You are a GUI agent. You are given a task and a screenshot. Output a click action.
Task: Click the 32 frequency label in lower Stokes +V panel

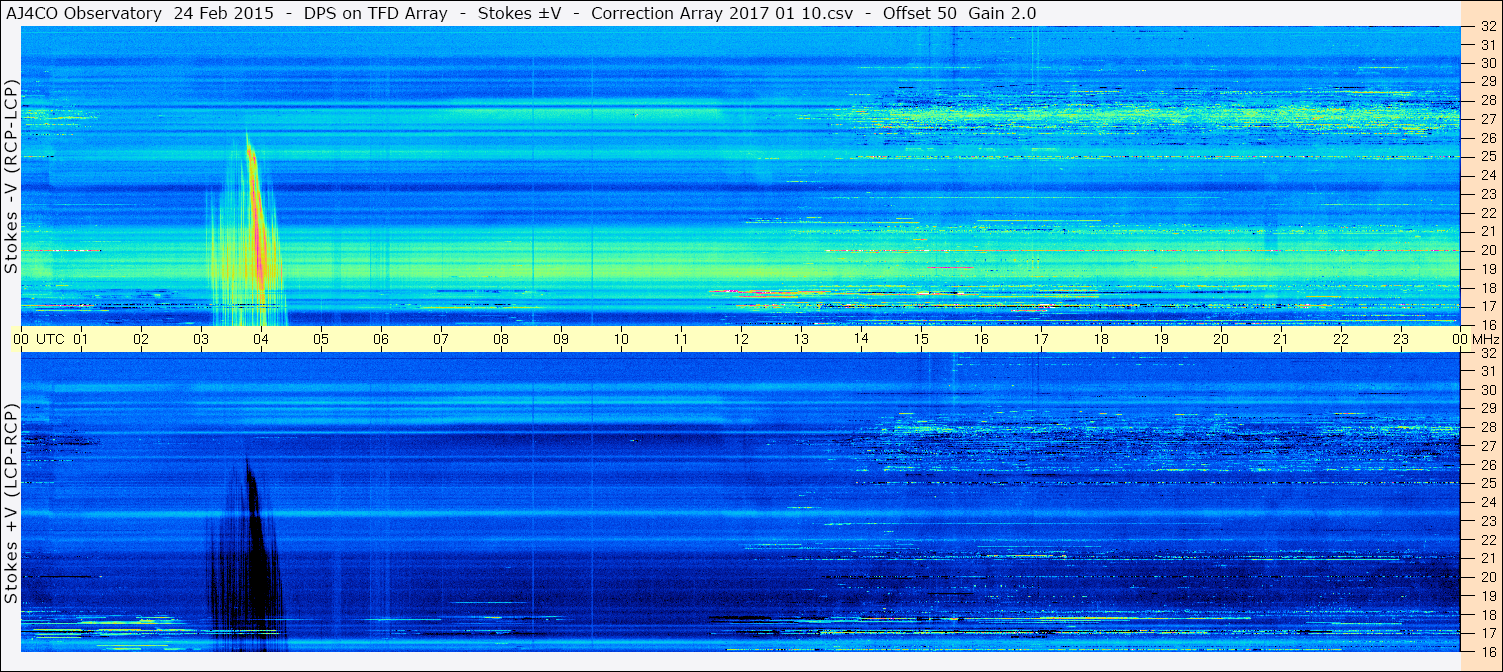point(1488,353)
